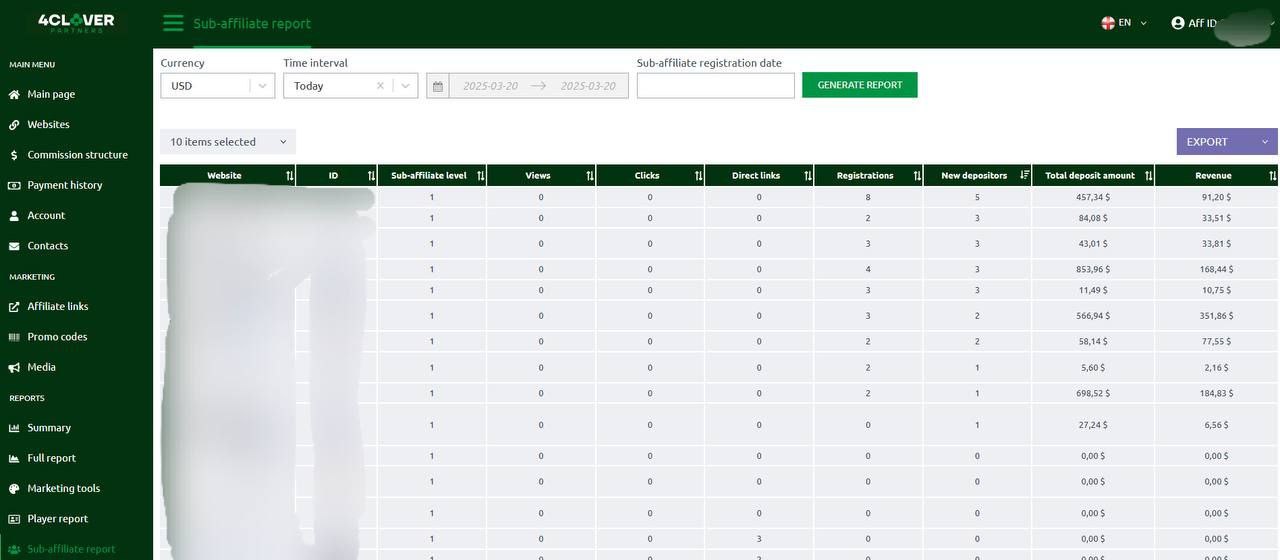Open Payment history section
The height and width of the screenshot is (560, 1280).
pyautogui.click(x=64, y=185)
